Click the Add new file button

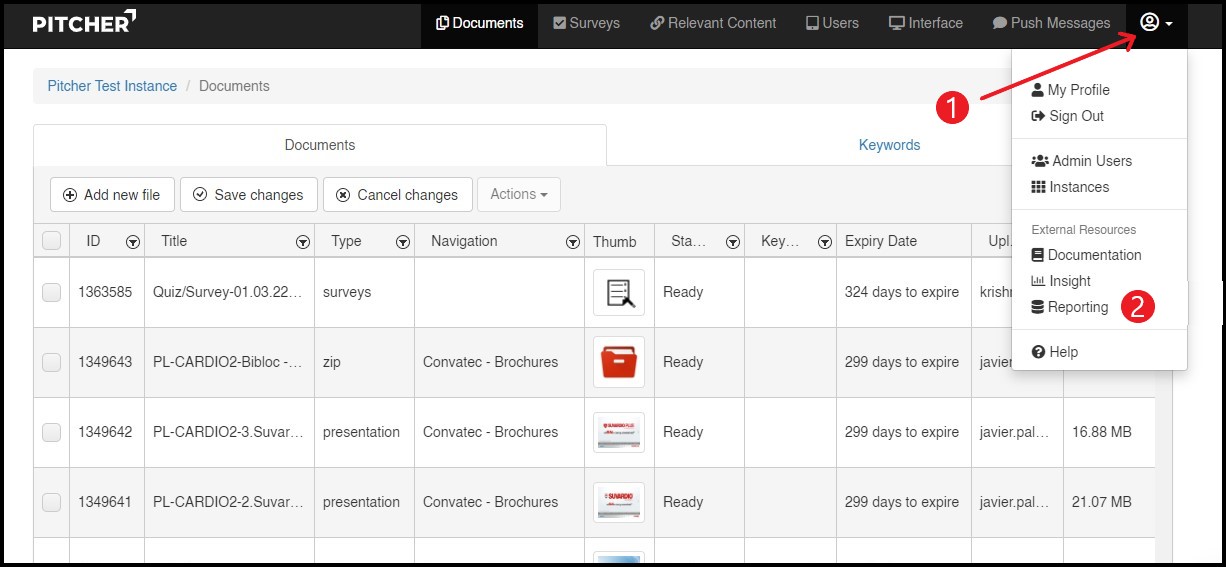112,195
